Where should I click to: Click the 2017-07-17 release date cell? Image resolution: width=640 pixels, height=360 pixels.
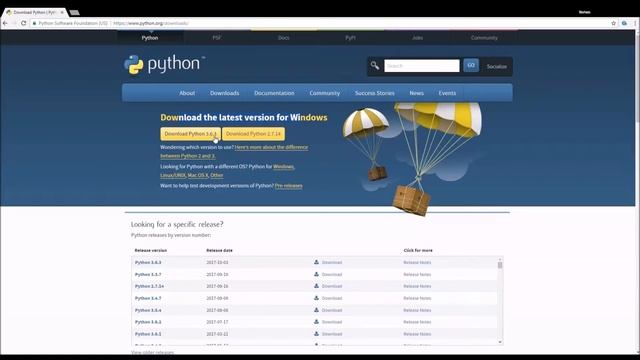[x=217, y=322]
